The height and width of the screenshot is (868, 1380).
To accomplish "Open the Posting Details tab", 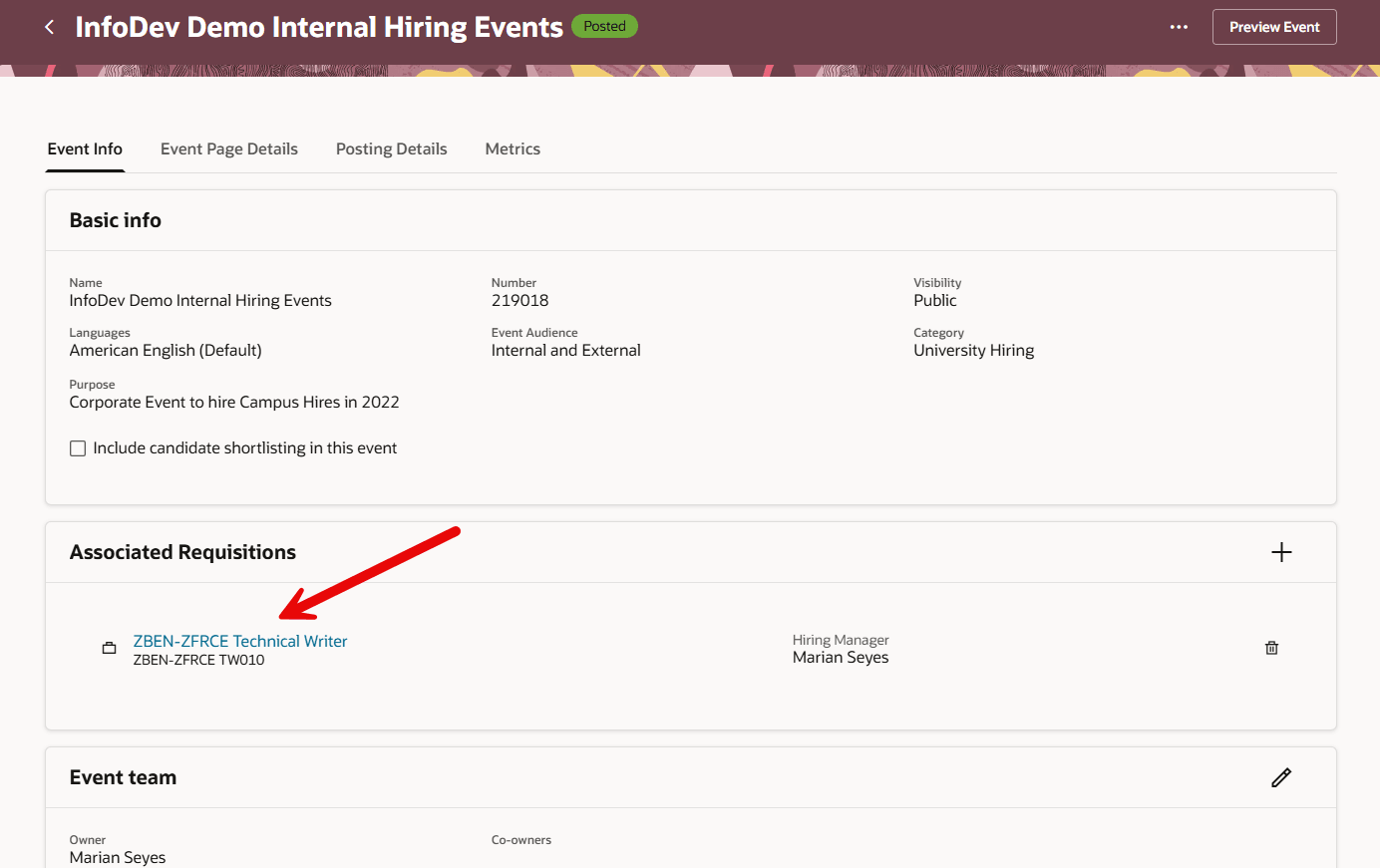I will point(392,149).
